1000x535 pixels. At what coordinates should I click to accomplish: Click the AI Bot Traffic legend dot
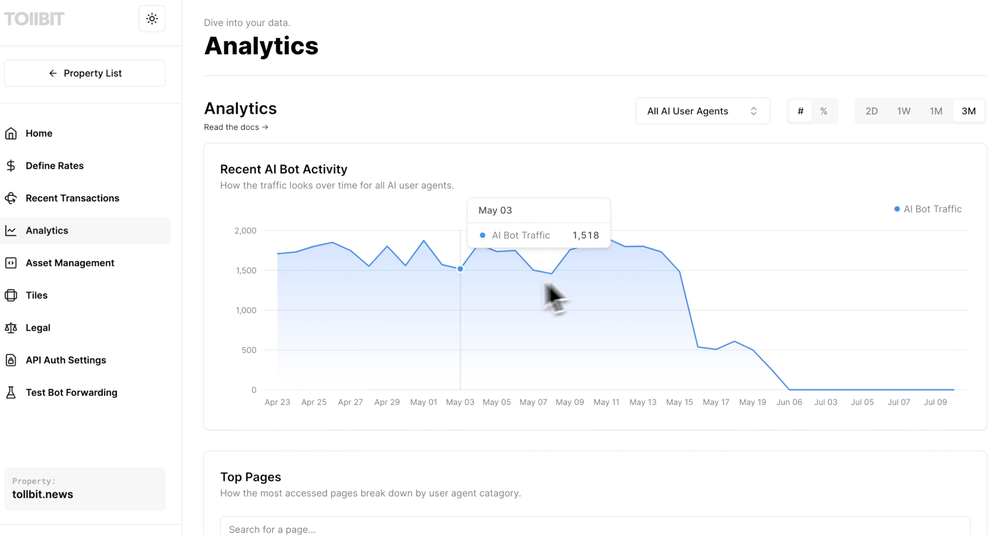tap(897, 209)
